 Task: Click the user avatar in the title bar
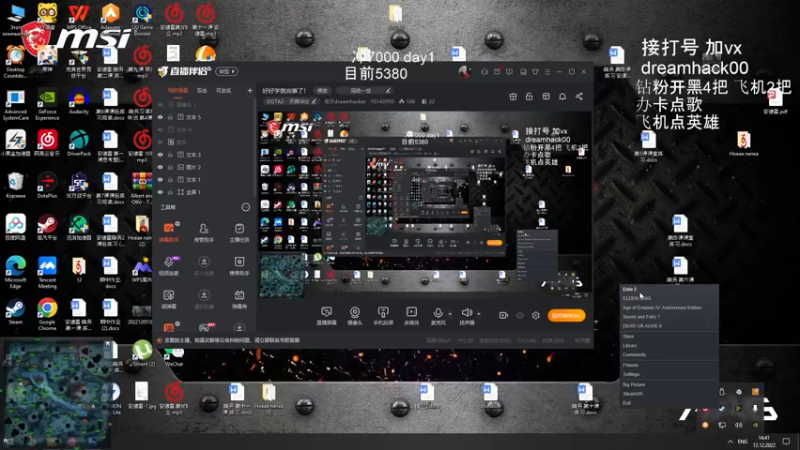(x=464, y=72)
